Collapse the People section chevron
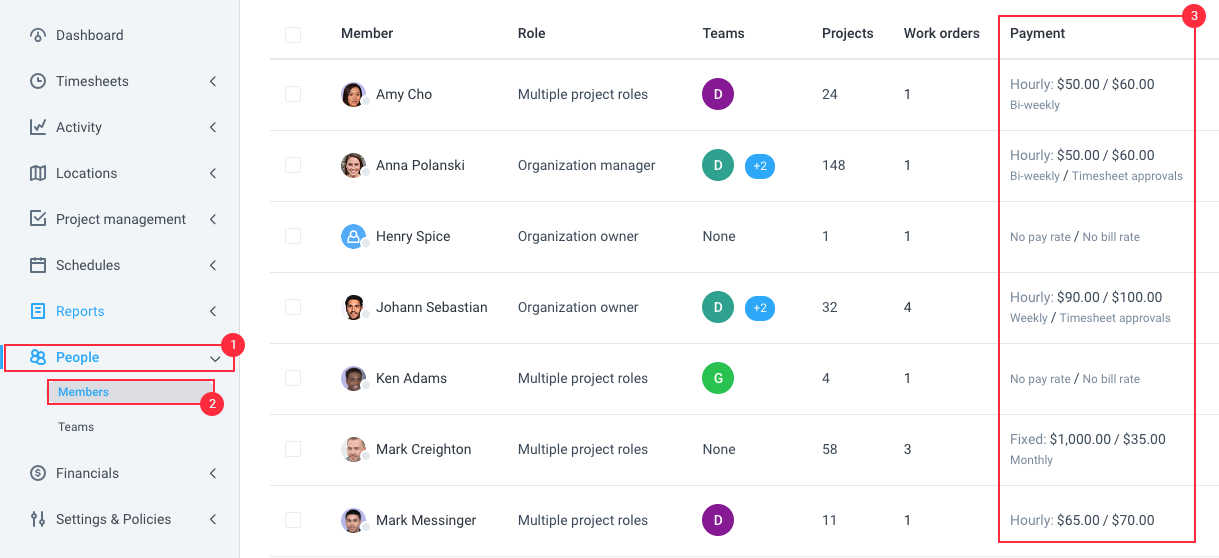 (214, 358)
